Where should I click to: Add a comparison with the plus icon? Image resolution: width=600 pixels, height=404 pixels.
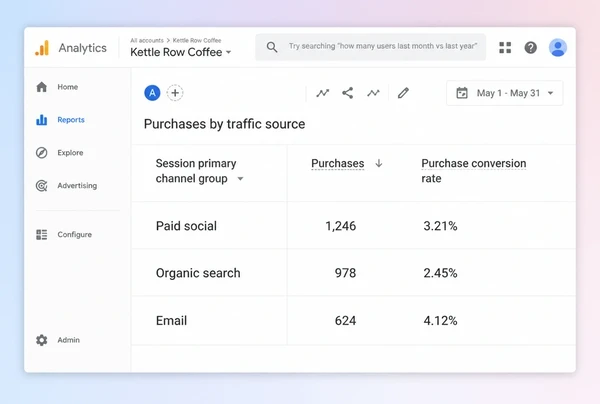pos(175,93)
